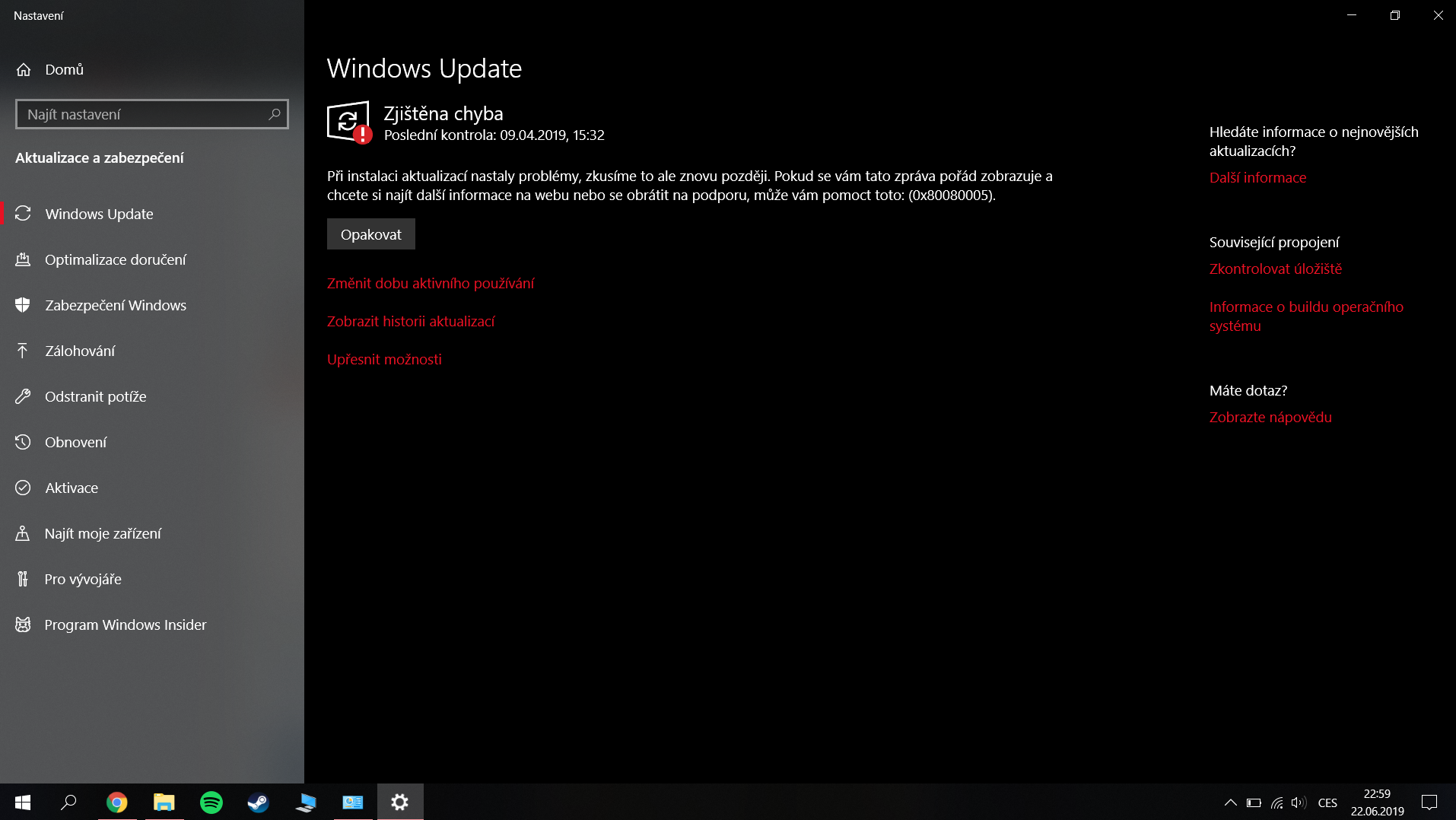Image resolution: width=1456 pixels, height=820 pixels.
Task: Open Steam from taskbar
Action: (x=259, y=802)
